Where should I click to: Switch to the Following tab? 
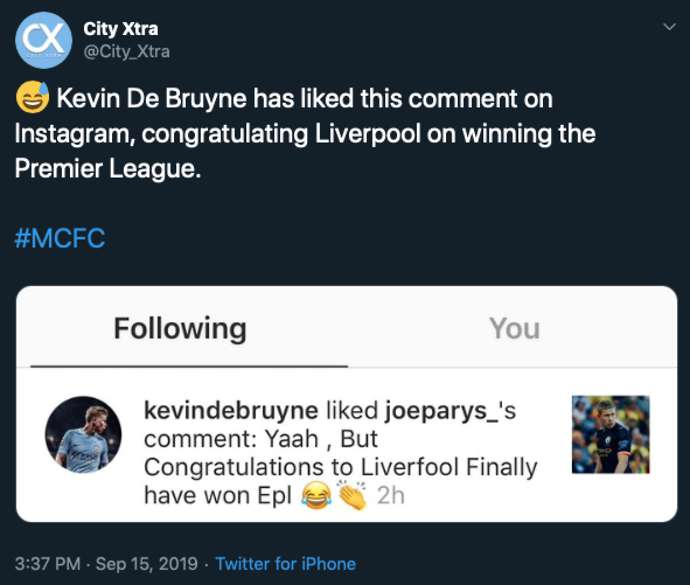click(x=180, y=328)
